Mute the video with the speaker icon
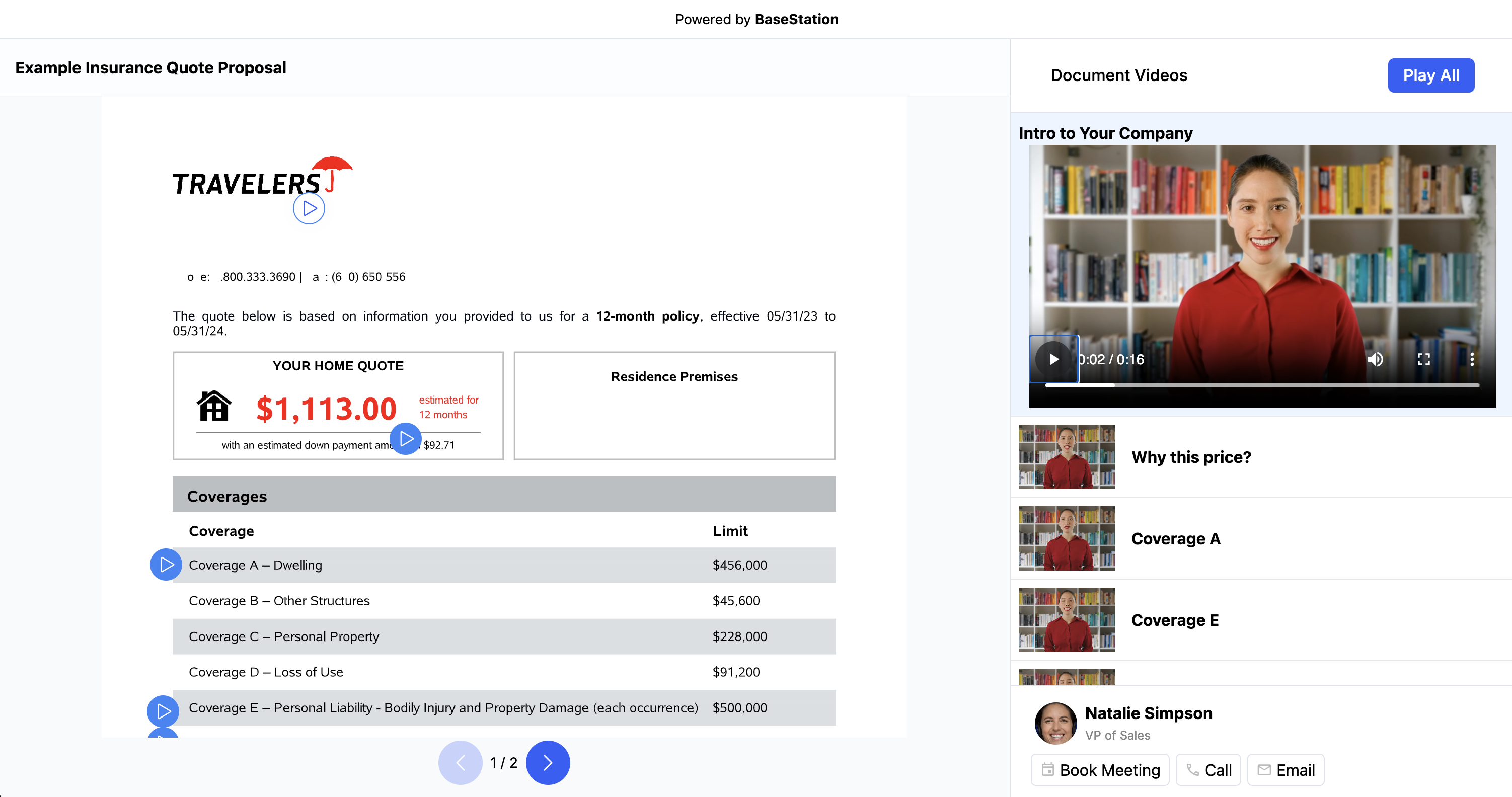 pos(1375,359)
